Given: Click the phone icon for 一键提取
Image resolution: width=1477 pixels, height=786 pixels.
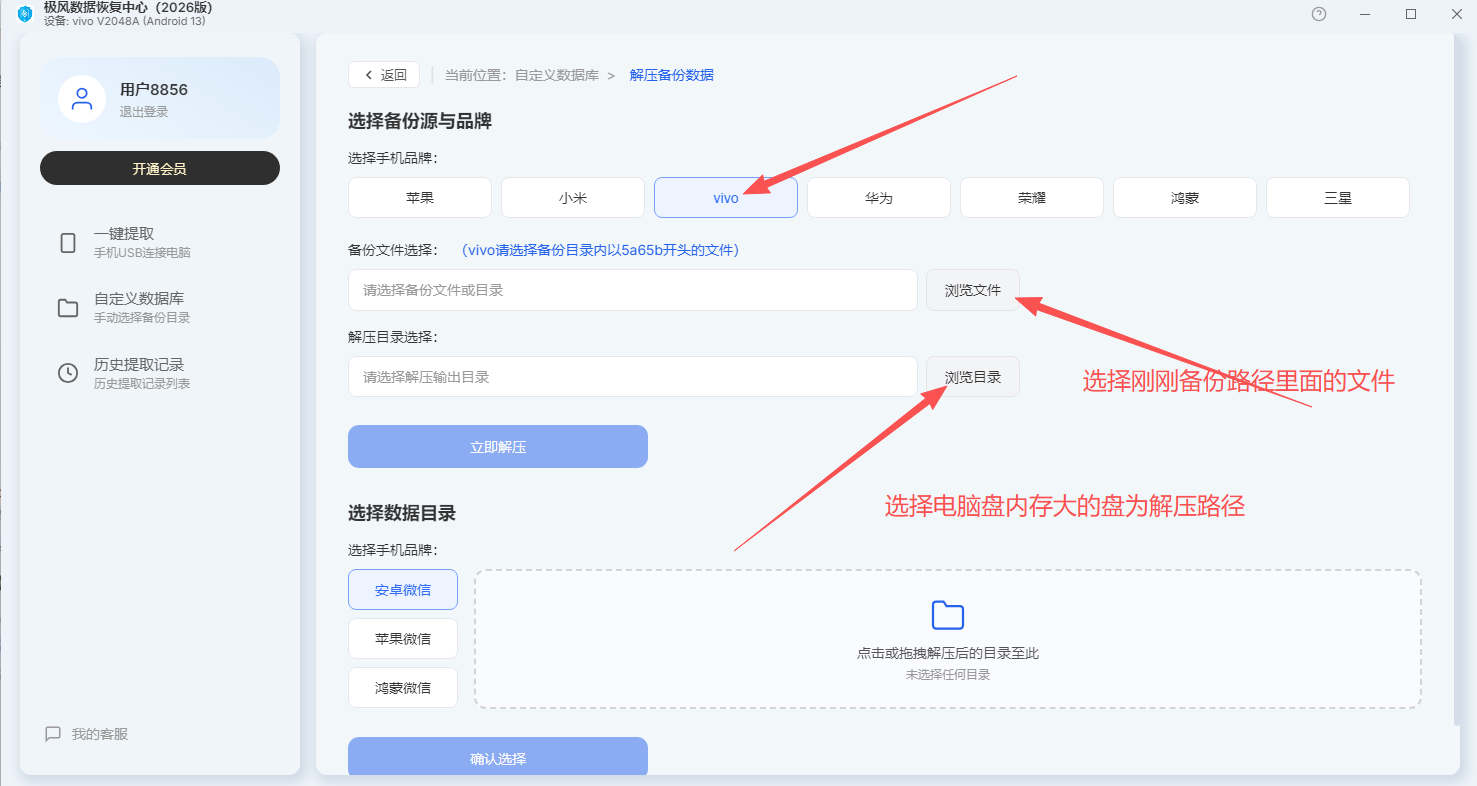Looking at the screenshot, I should click(x=68, y=243).
